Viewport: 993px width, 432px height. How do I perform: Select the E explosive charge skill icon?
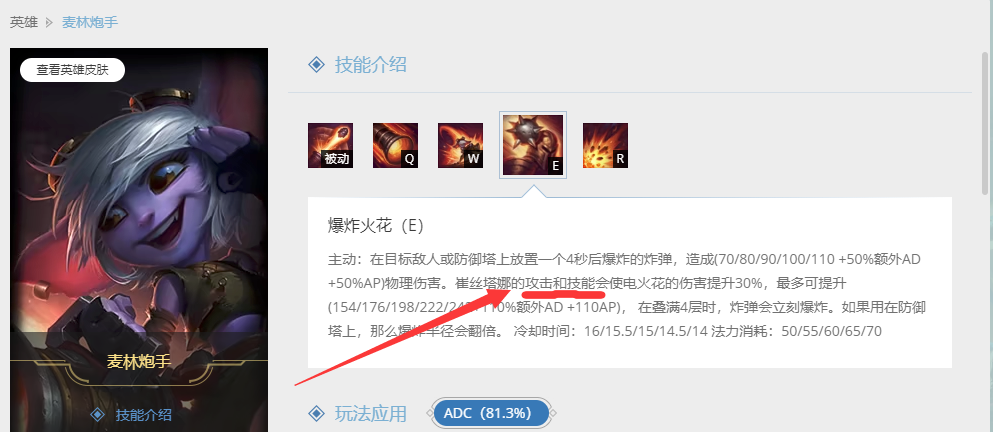(x=533, y=145)
